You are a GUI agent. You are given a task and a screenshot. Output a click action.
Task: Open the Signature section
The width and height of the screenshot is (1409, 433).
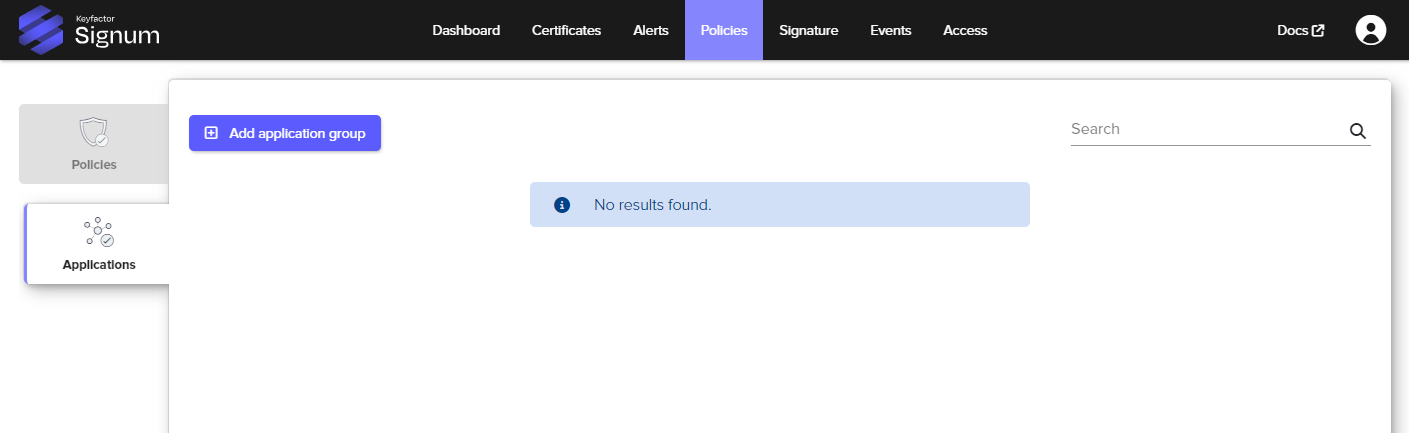(808, 31)
